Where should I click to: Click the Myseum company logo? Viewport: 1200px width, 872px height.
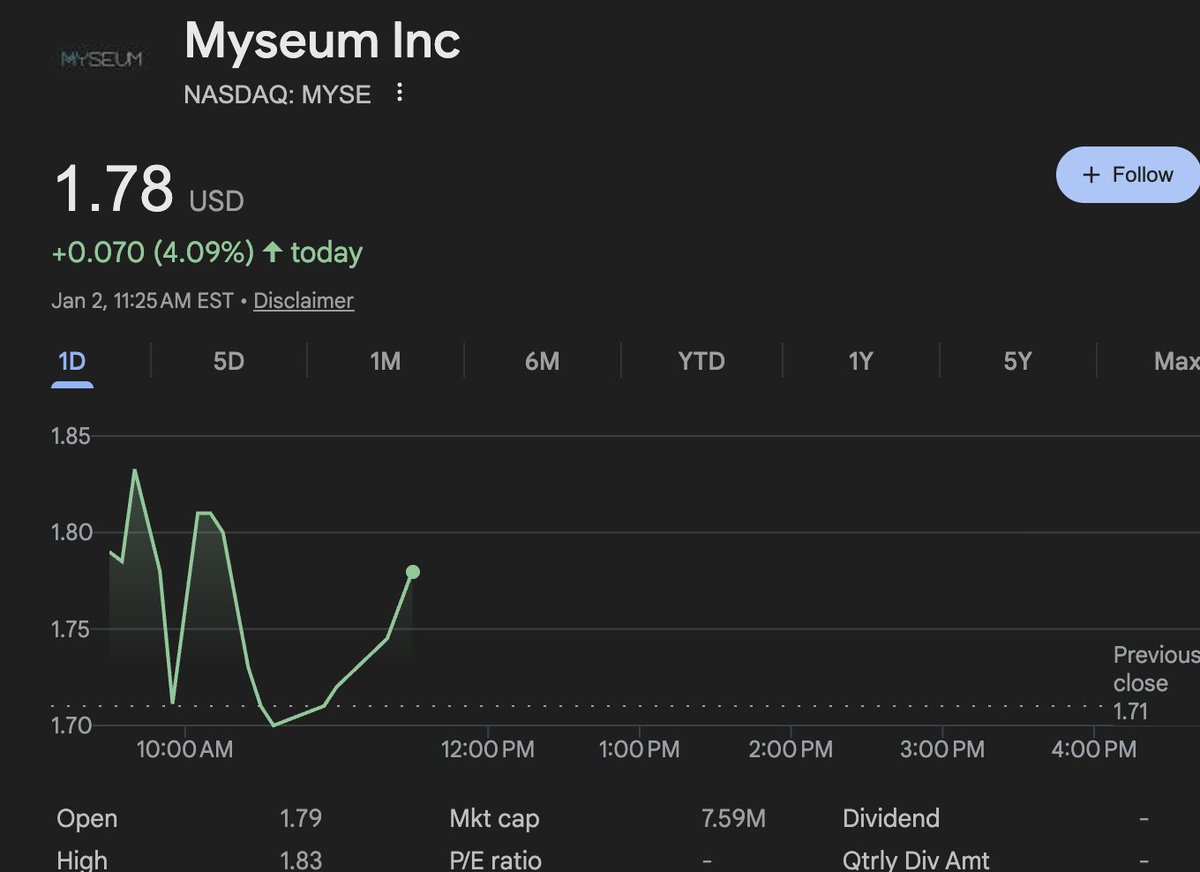click(x=102, y=59)
